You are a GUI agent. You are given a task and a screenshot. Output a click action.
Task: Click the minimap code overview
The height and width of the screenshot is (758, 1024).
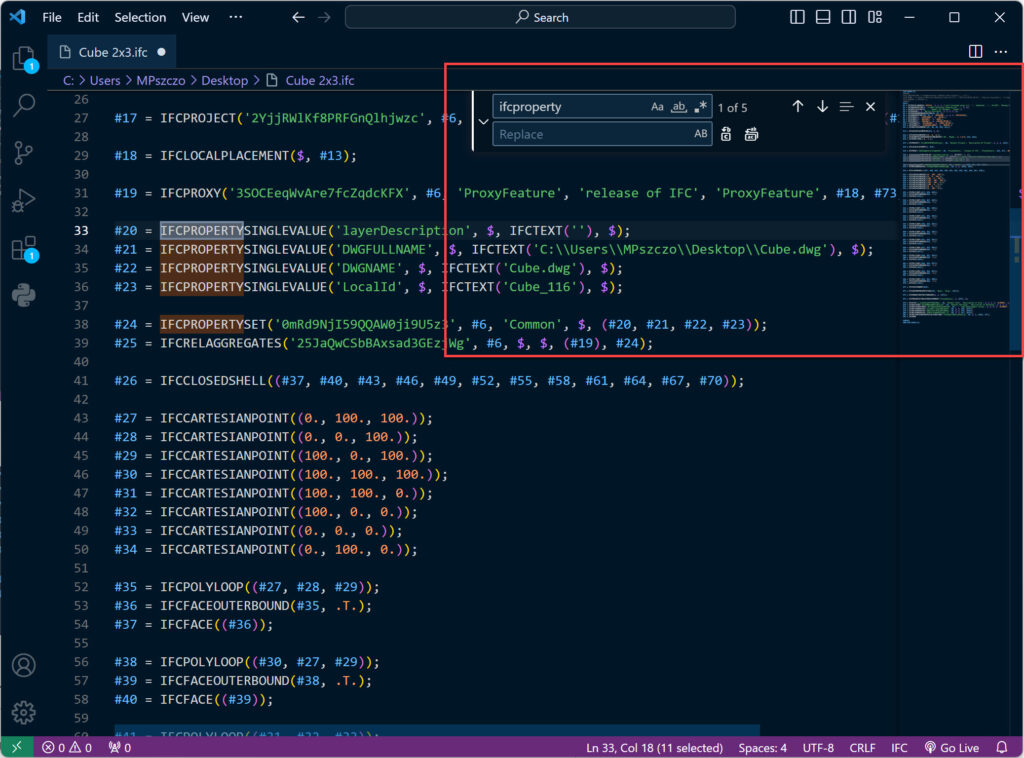[x=955, y=208]
